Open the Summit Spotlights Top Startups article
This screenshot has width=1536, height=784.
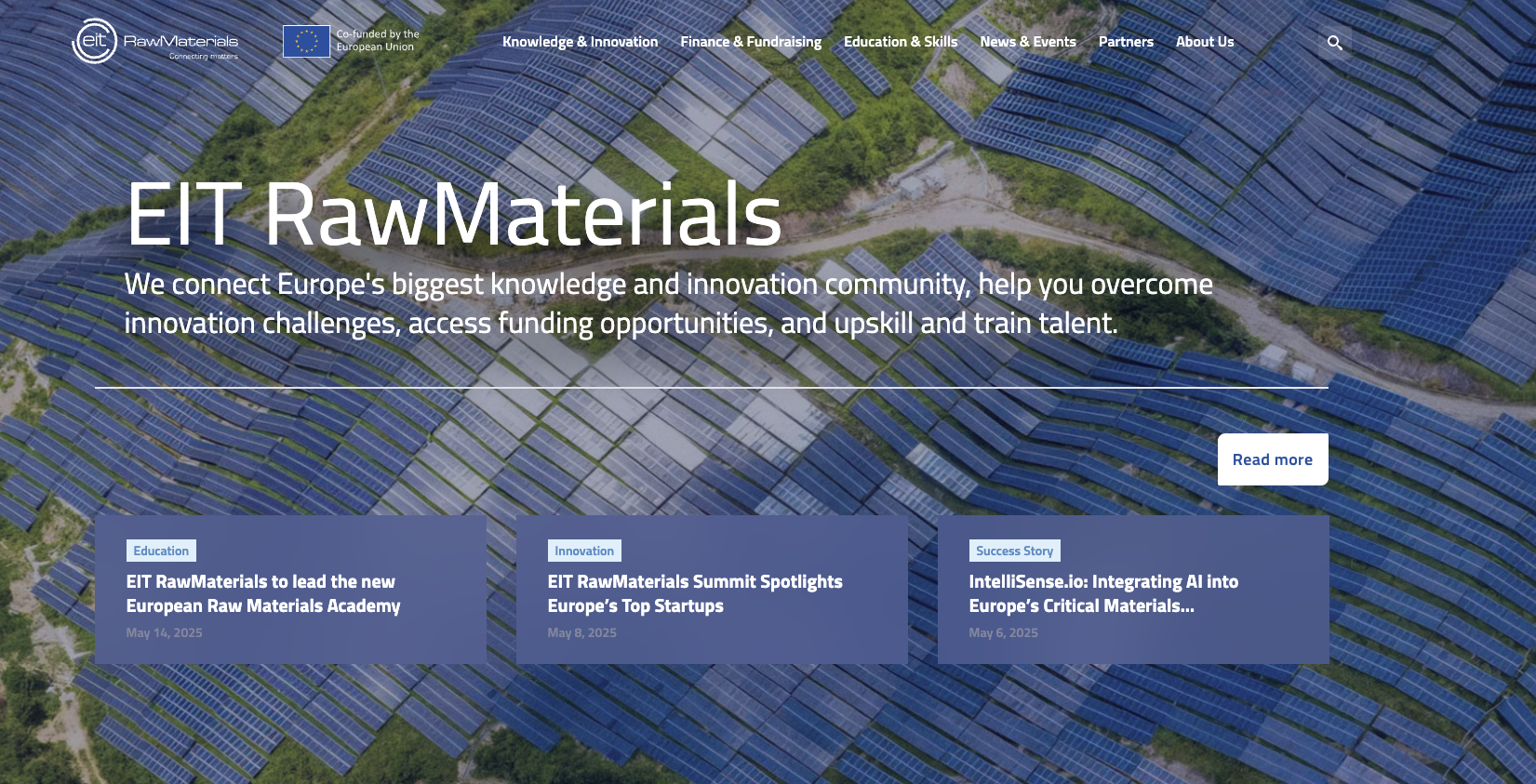tap(694, 593)
